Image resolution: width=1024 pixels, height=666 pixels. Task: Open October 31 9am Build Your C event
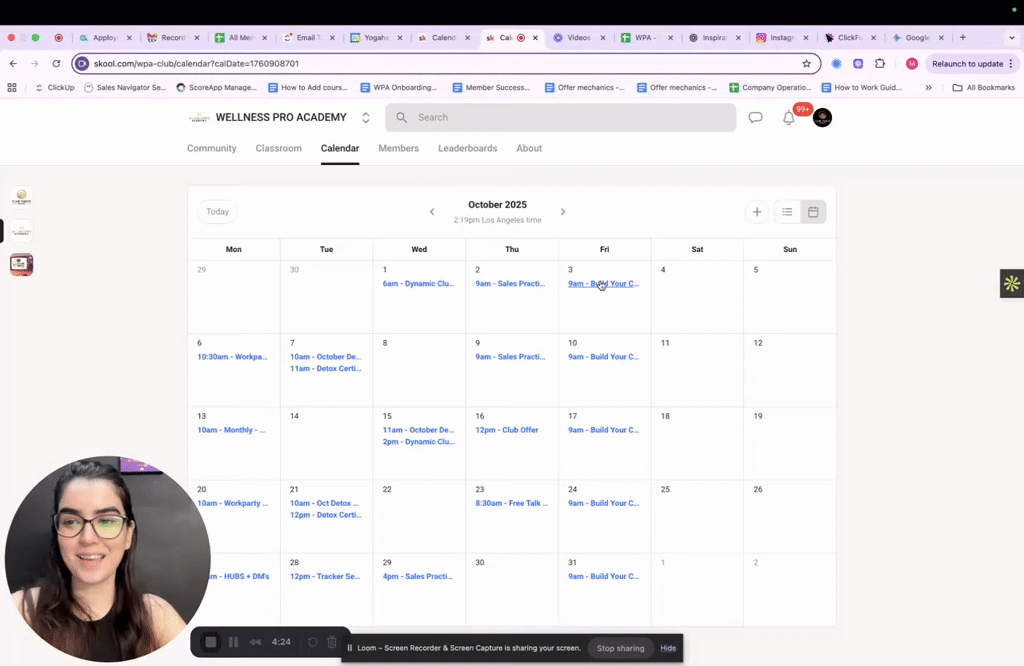(x=603, y=576)
